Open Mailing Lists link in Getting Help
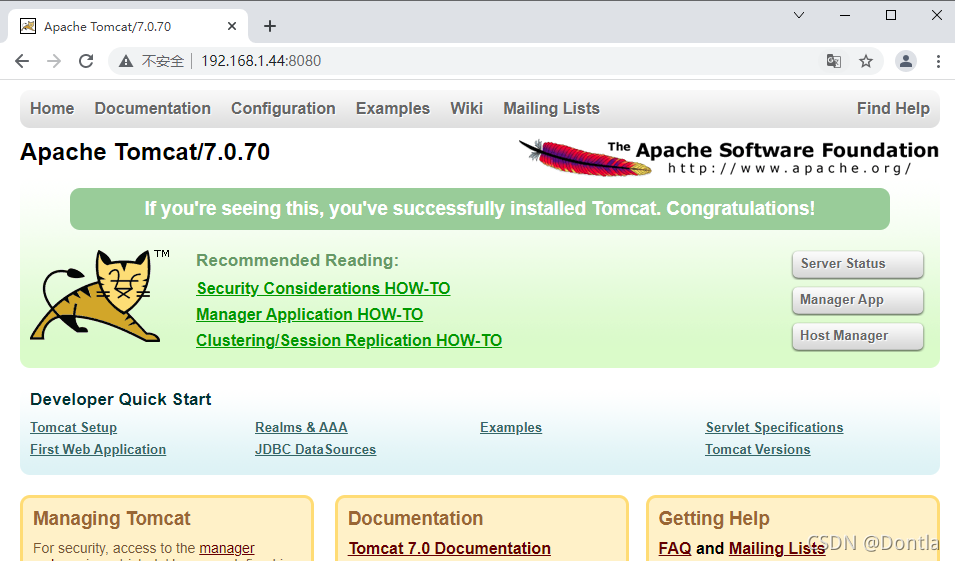The width and height of the screenshot is (955, 561). click(777, 548)
